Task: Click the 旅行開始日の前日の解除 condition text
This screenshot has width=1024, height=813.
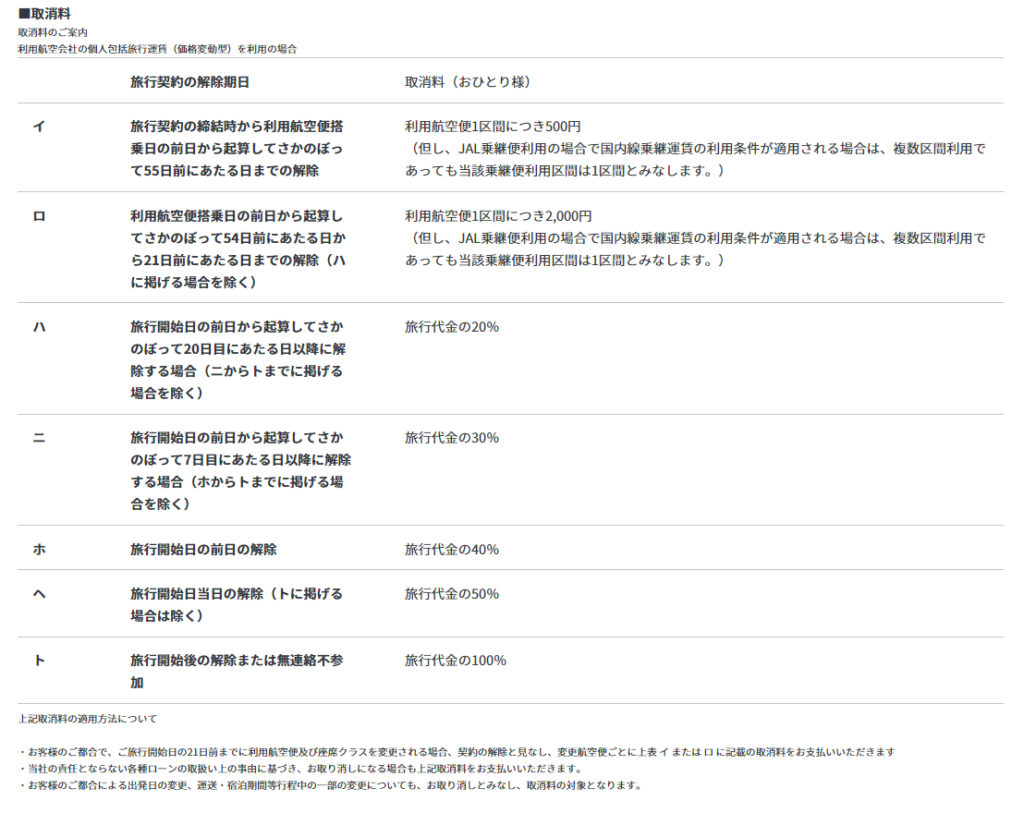Action: coord(203,548)
